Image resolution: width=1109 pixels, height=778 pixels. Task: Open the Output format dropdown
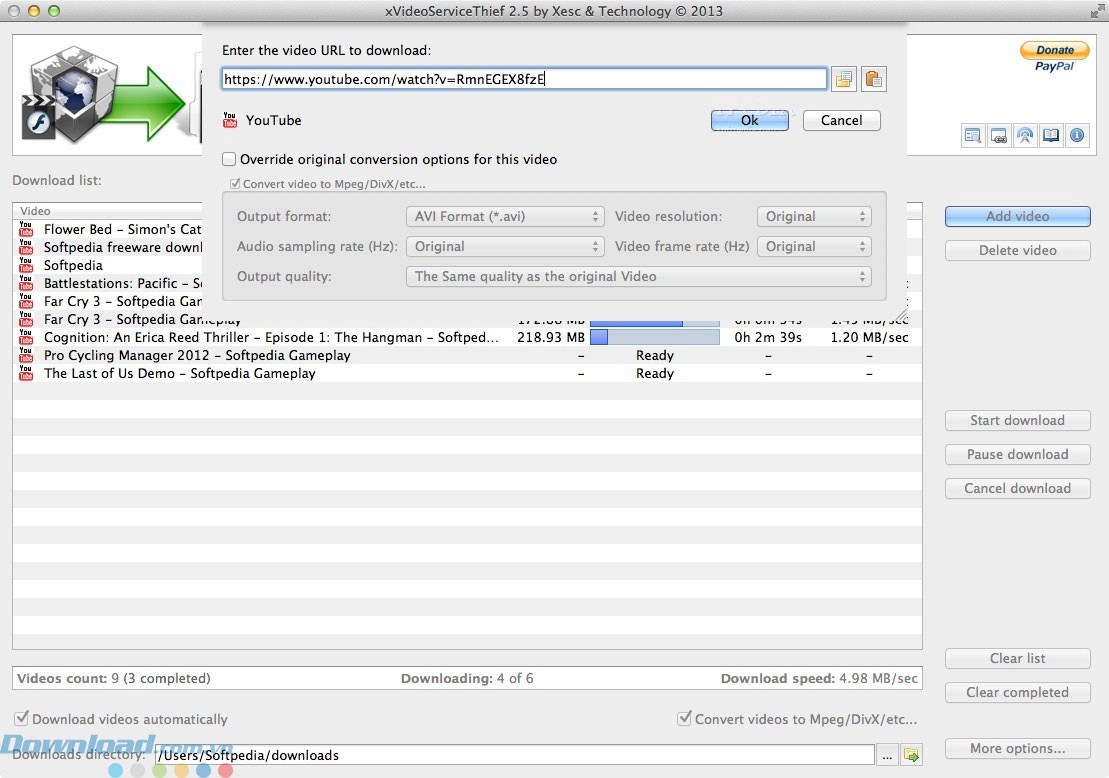[x=504, y=216]
